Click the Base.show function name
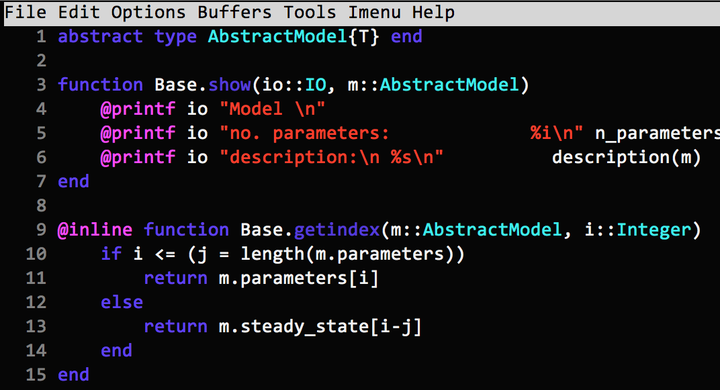The height and width of the screenshot is (390, 720). [202, 85]
